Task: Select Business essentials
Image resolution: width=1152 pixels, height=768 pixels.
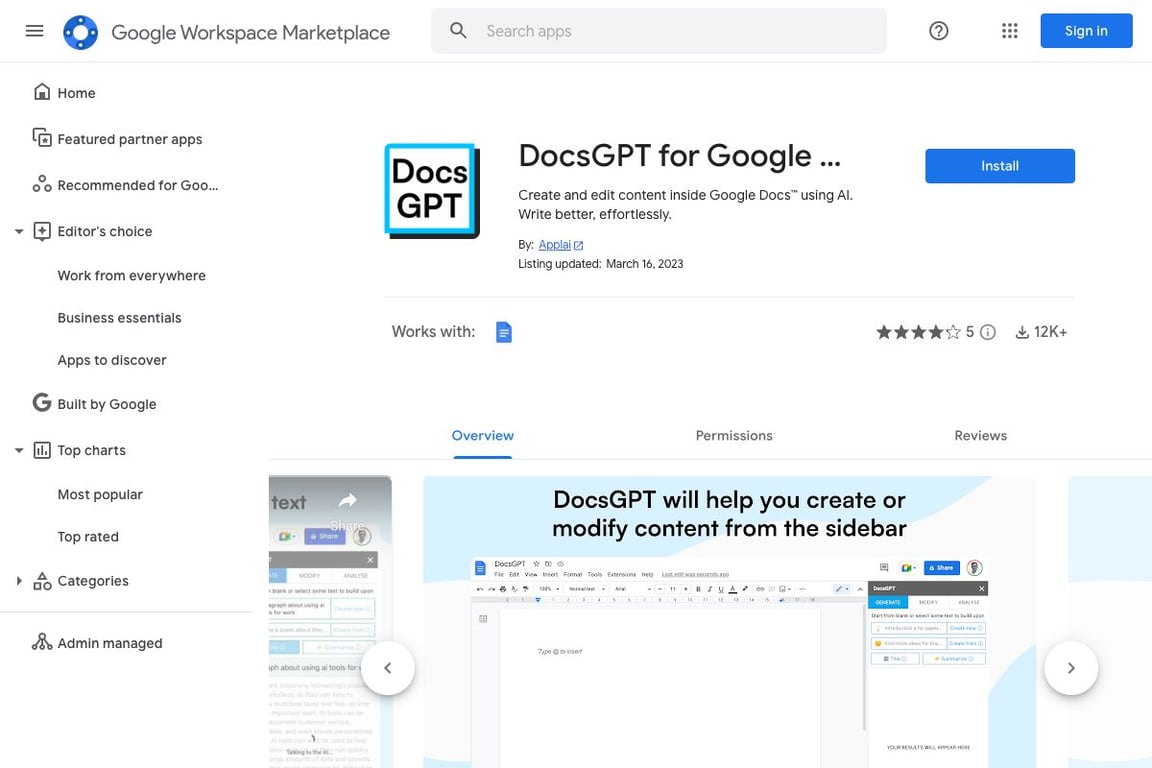Action: tap(119, 318)
